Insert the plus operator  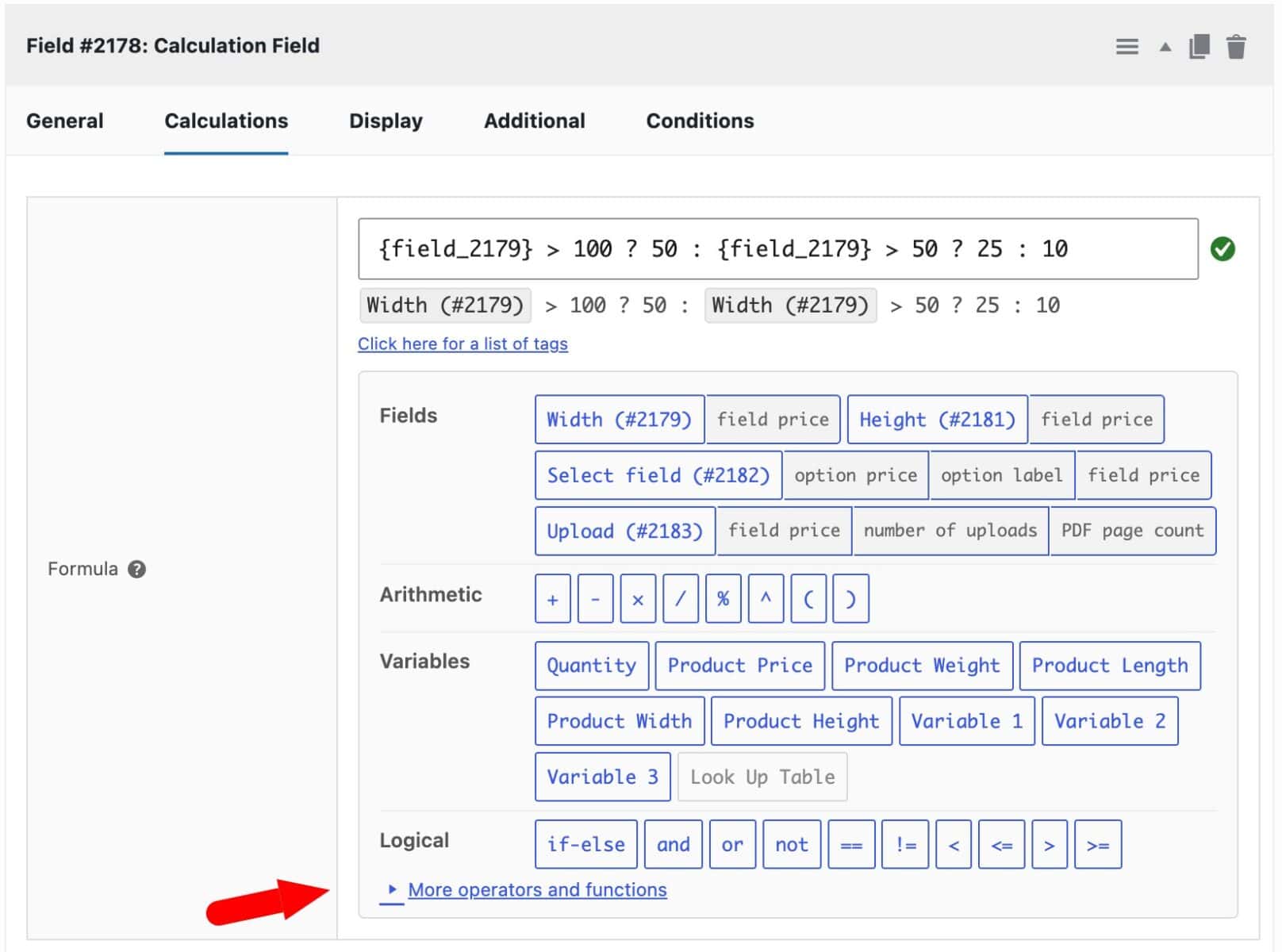pyautogui.click(x=552, y=599)
